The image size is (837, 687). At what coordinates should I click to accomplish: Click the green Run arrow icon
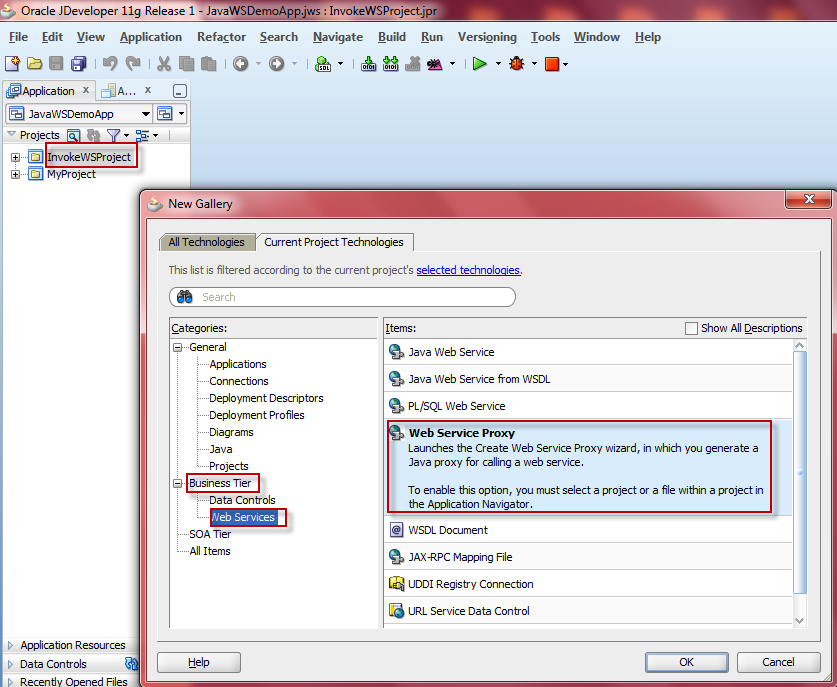tap(480, 64)
